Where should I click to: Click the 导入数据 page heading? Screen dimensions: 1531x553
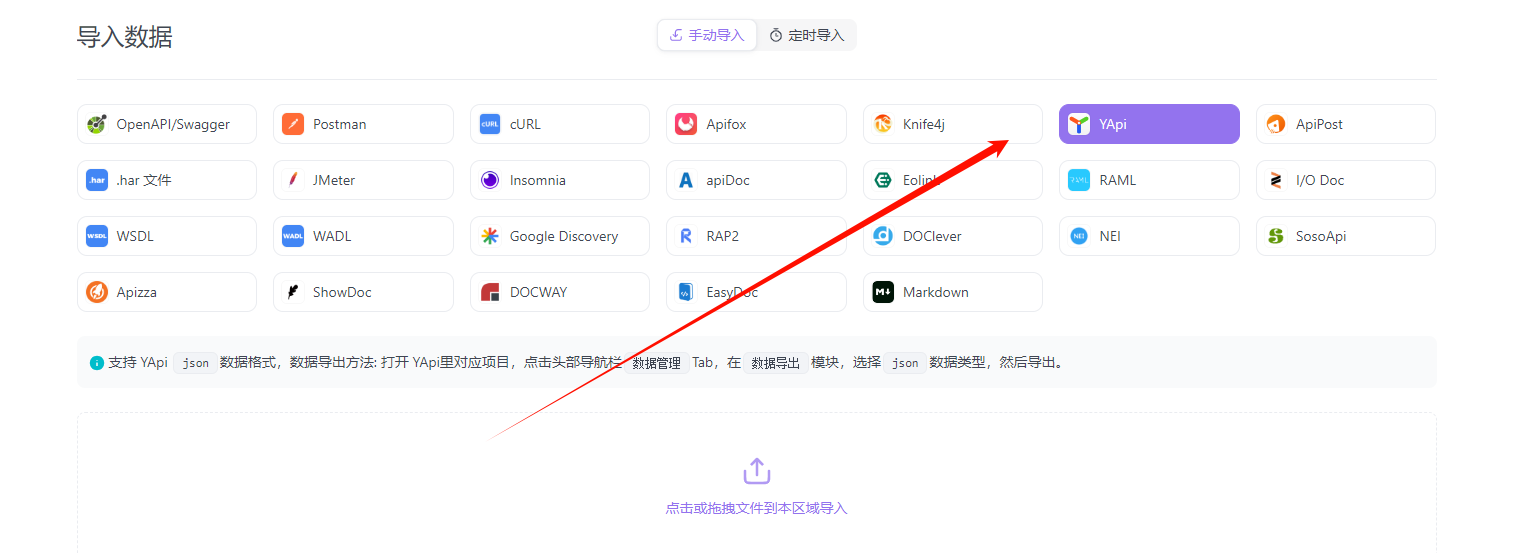pos(125,37)
